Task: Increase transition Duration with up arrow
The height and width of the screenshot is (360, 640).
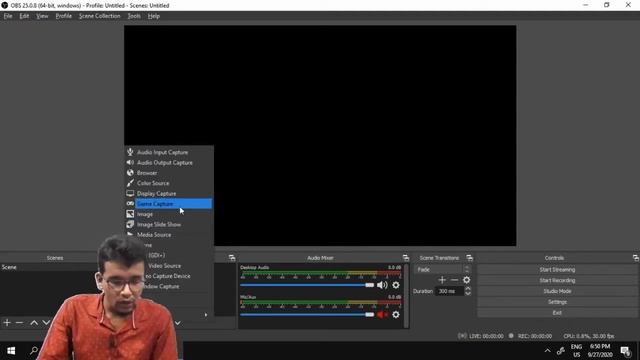Action: click(x=468, y=289)
